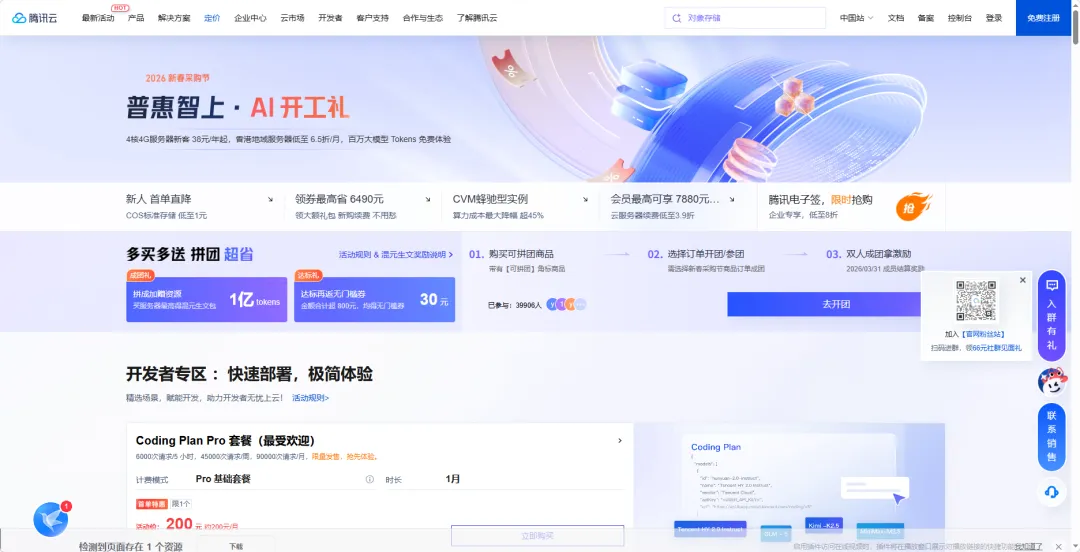Screen dimensions: 1080x552
Task: Open the 腾讯电子签 限时抢购 promo tab
Action: [x=851, y=207]
